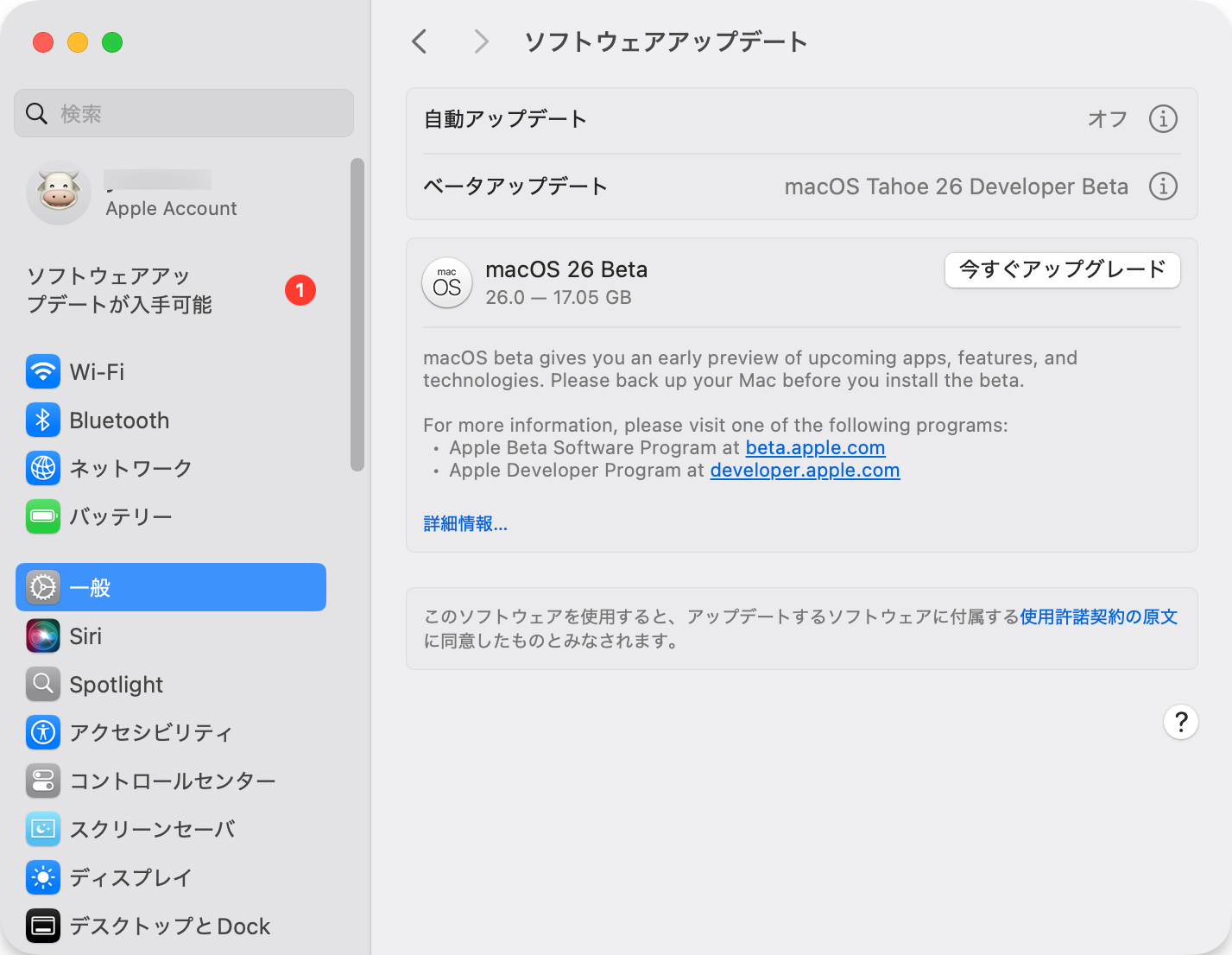Click Apple Account label

tap(171, 208)
